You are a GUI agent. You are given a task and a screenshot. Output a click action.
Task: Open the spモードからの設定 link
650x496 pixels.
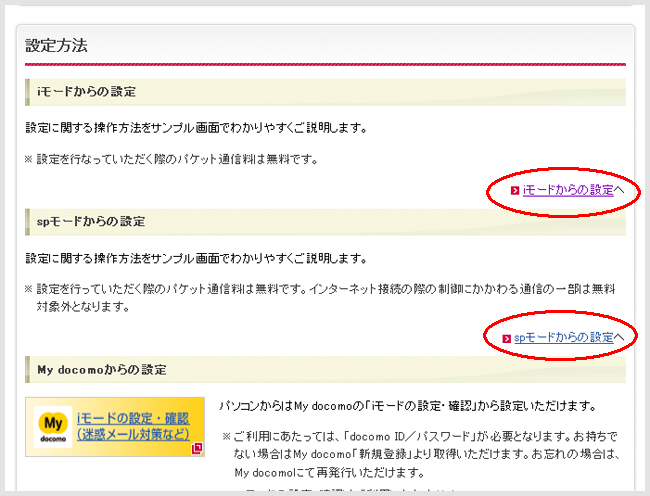[564, 337]
